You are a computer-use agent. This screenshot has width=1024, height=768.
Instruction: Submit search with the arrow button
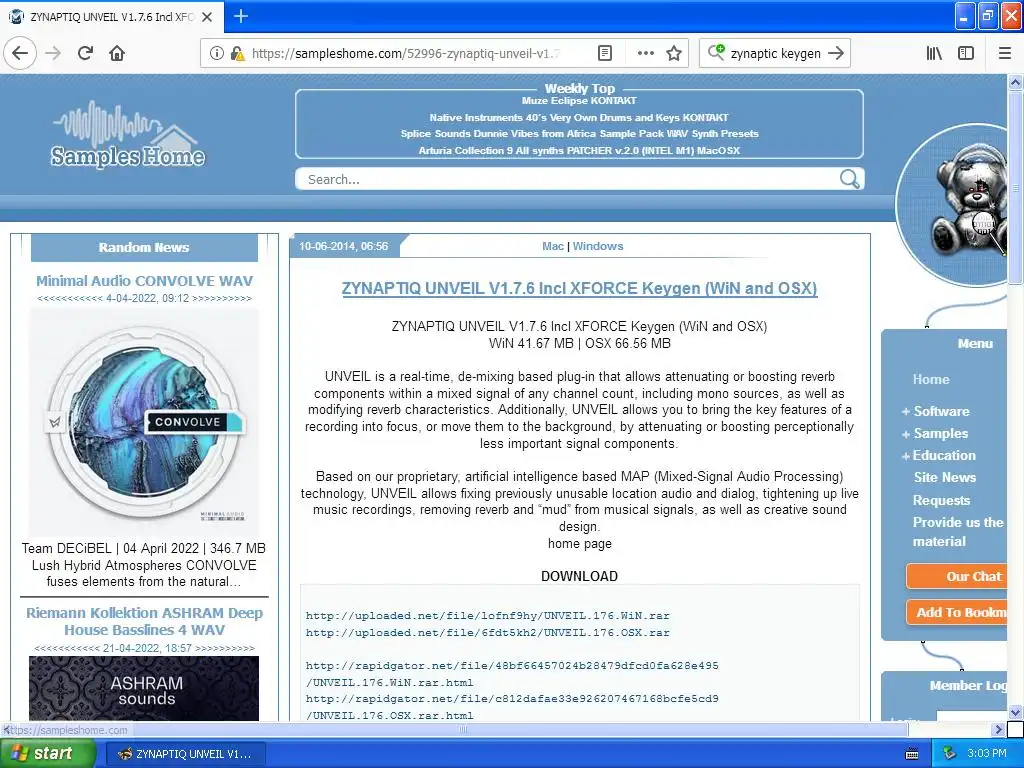(x=836, y=54)
